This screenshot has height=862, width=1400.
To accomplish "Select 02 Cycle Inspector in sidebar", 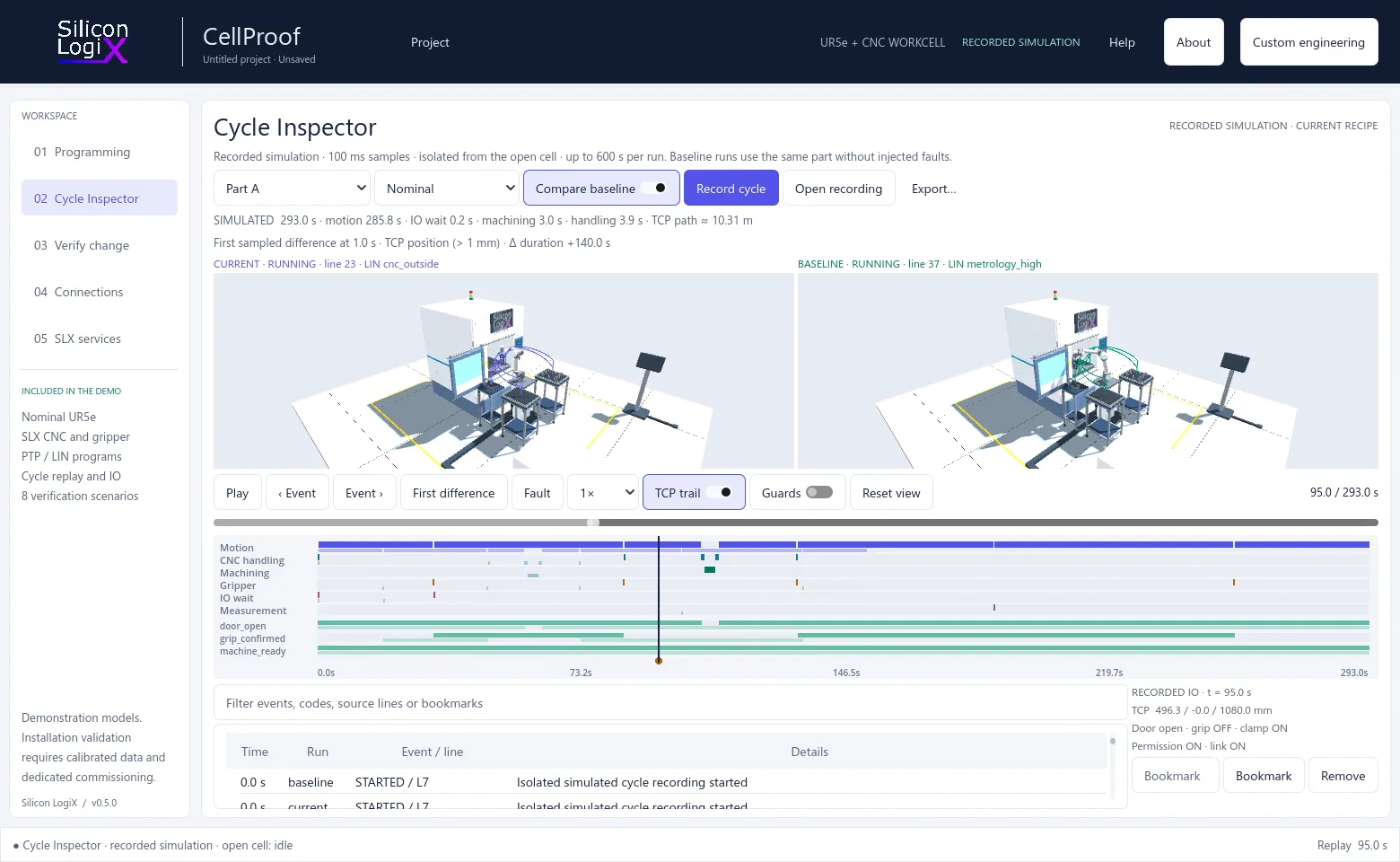I will pos(100,198).
